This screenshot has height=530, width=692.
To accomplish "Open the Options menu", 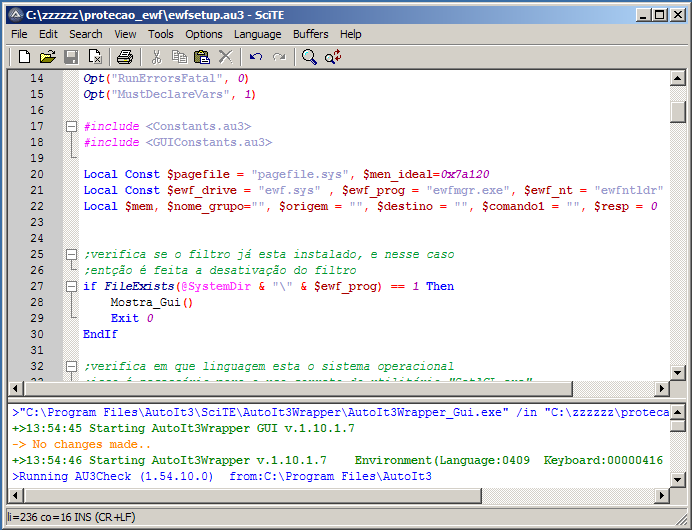I will 204,34.
